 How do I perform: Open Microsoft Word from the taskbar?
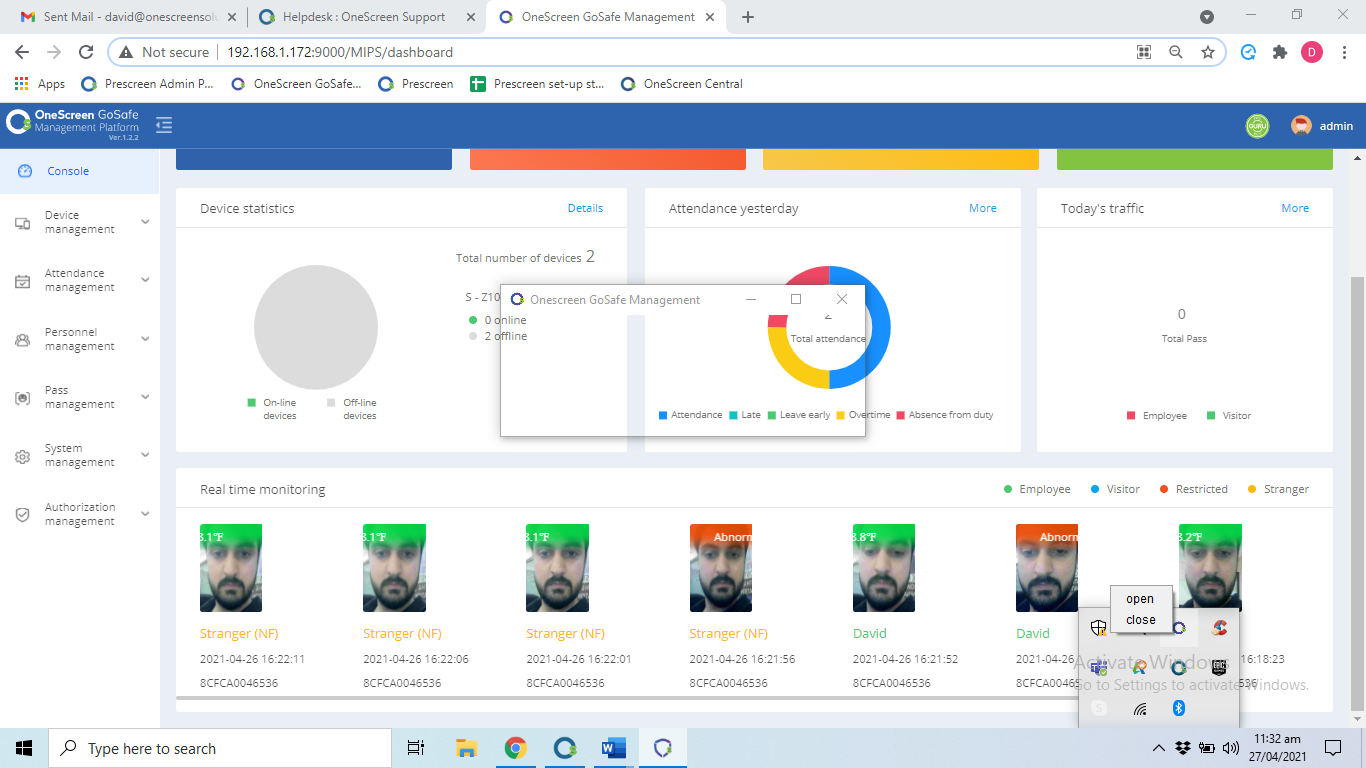point(613,748)
